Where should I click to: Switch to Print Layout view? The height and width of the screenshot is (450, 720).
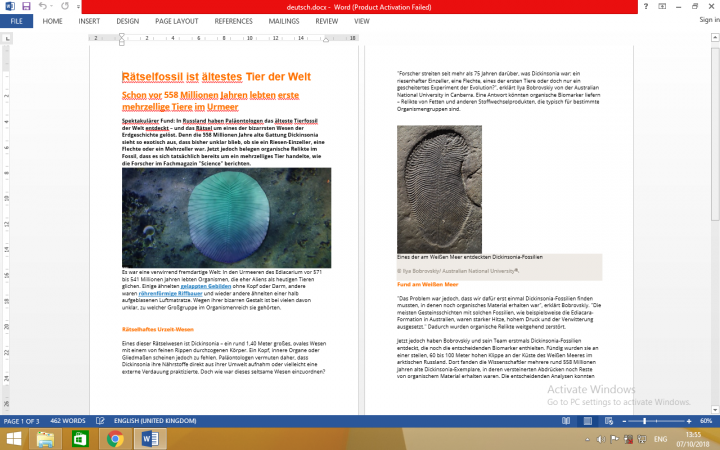(x=587, y=421)
